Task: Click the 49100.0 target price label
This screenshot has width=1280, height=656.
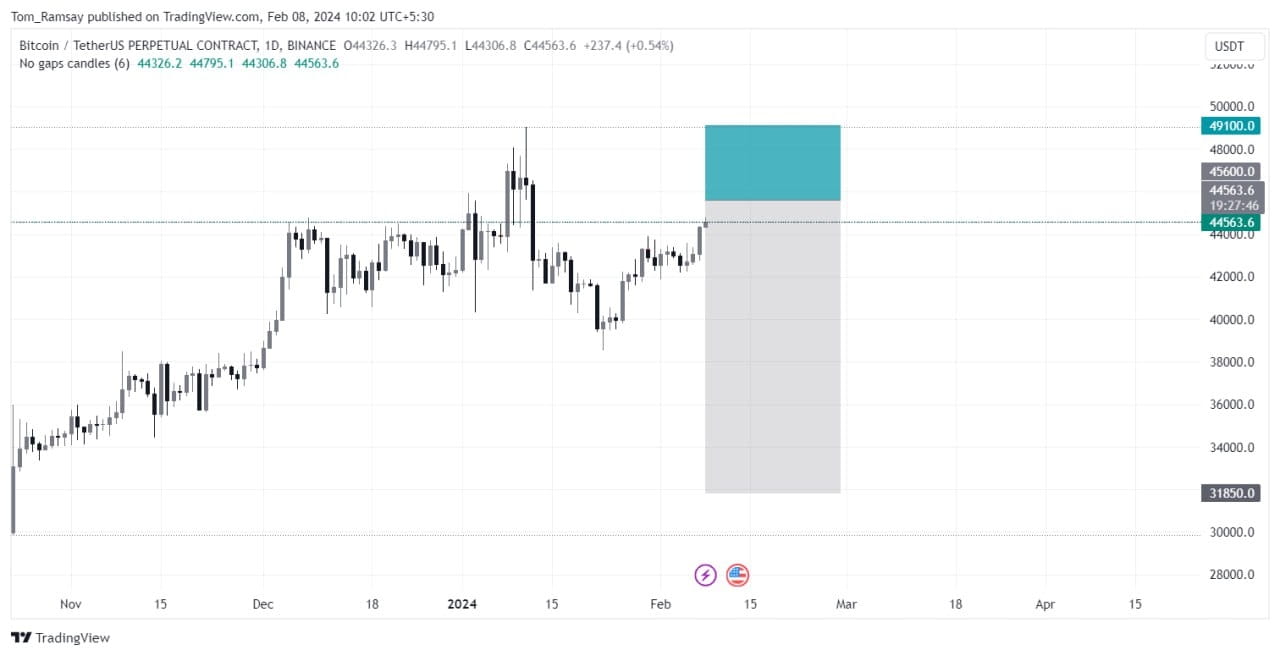Action: coord(1230,126)
